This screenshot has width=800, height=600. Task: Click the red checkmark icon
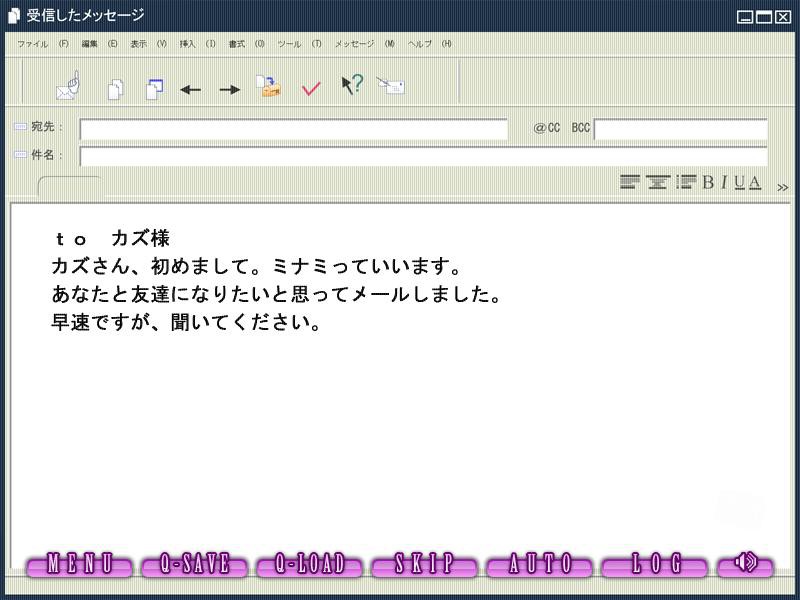pos(311,89)
